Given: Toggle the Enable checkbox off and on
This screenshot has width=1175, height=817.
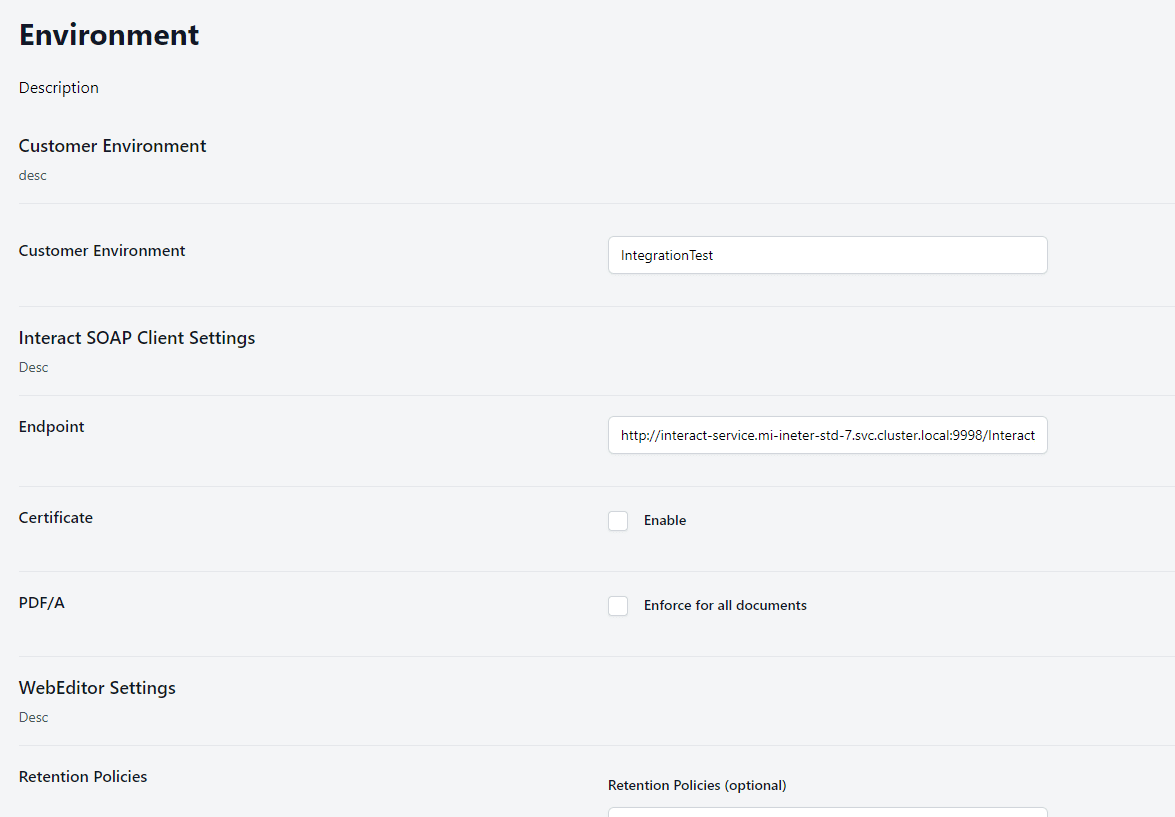Looking at the screenshot, I should point(618,520).
